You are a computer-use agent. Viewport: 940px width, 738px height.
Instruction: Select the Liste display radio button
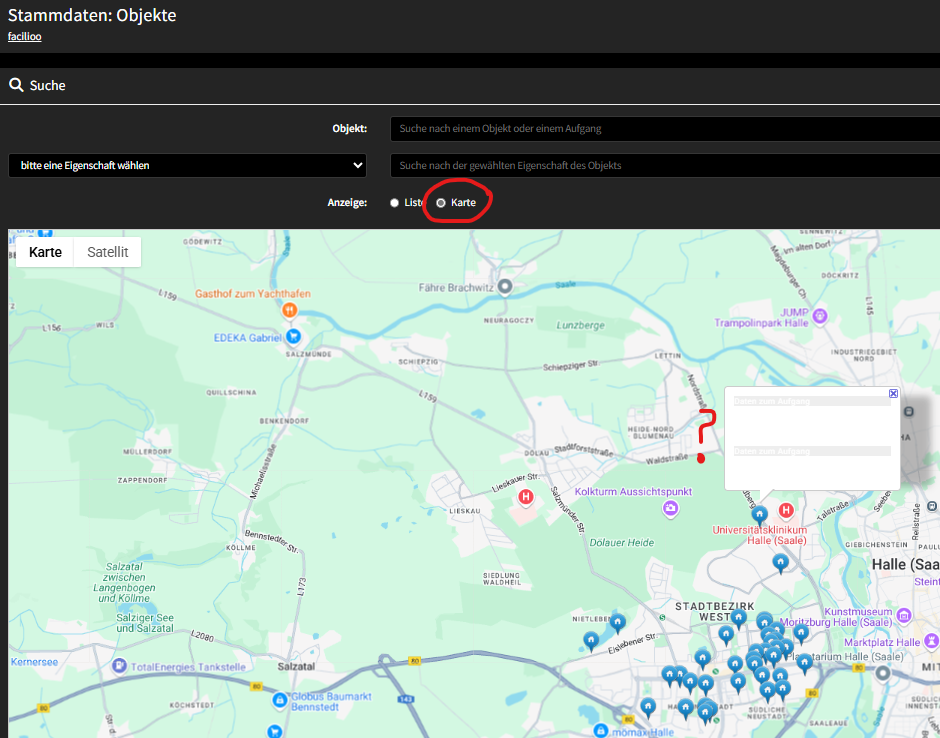point(394,203)
